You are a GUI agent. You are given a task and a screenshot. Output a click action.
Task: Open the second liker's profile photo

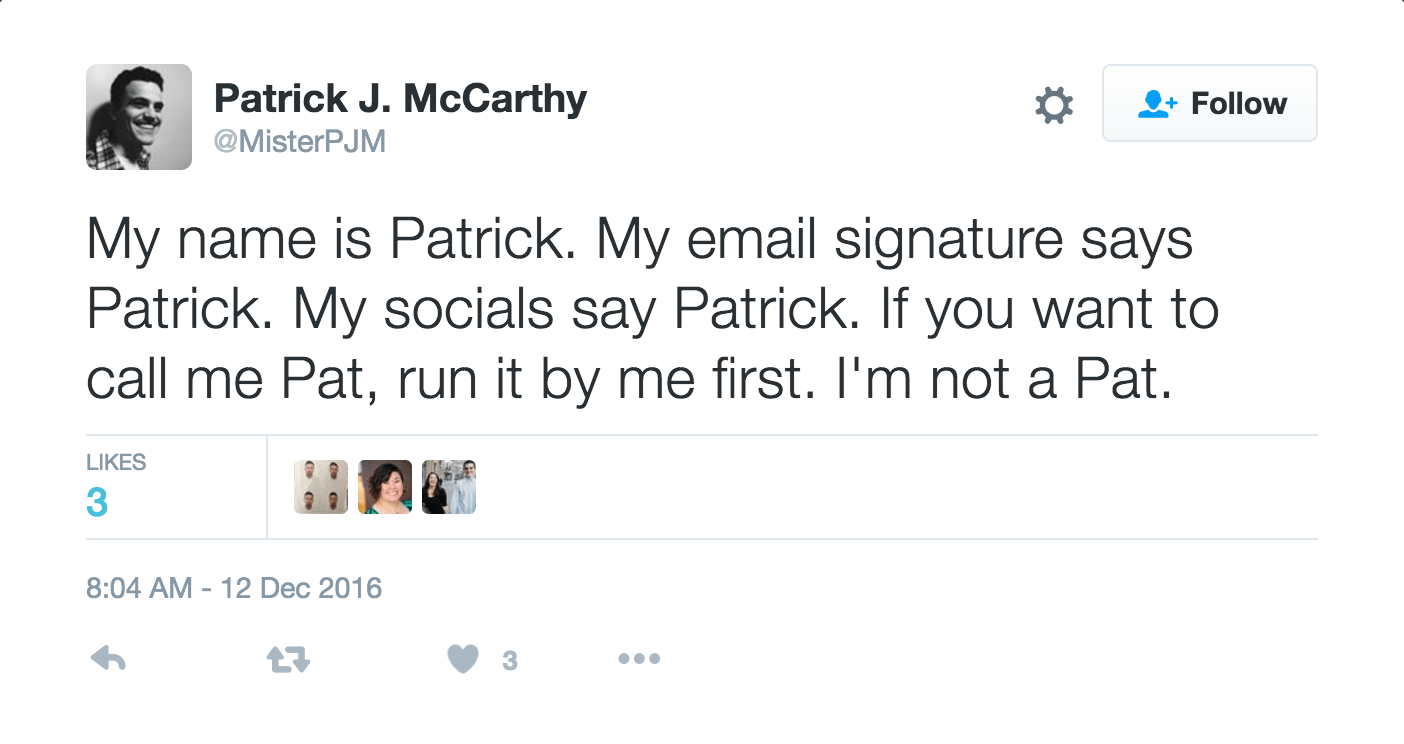tap(384, 486)
